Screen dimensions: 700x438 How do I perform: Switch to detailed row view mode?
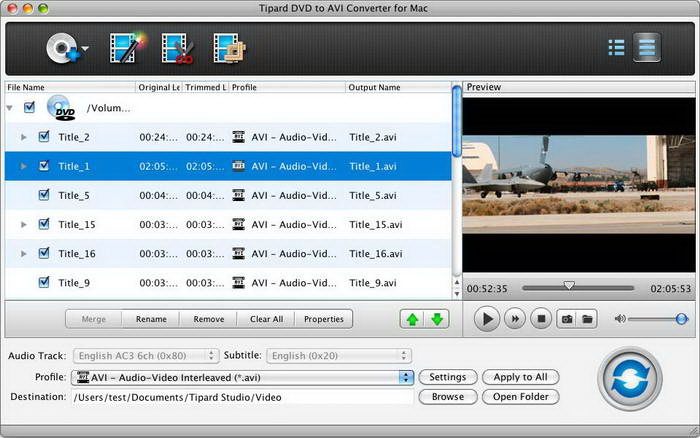click(x=647, y=47)
